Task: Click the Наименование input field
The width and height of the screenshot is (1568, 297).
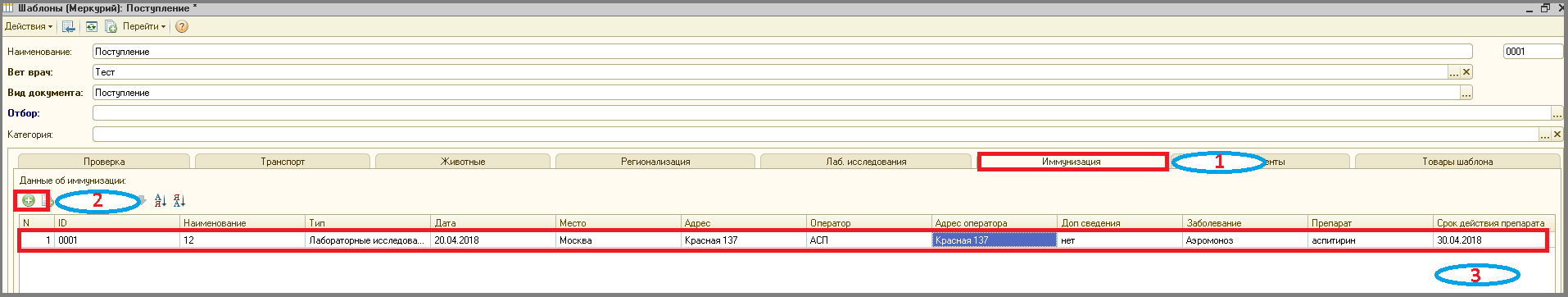Action: pyautogui.click(x=782, y=52)
